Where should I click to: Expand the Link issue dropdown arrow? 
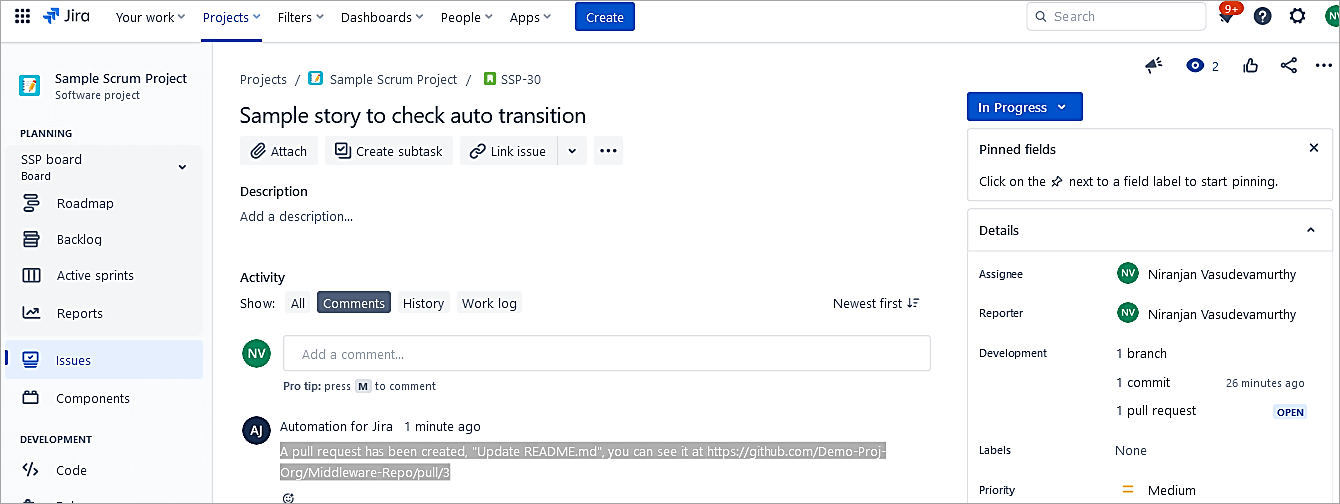point(572,151)
